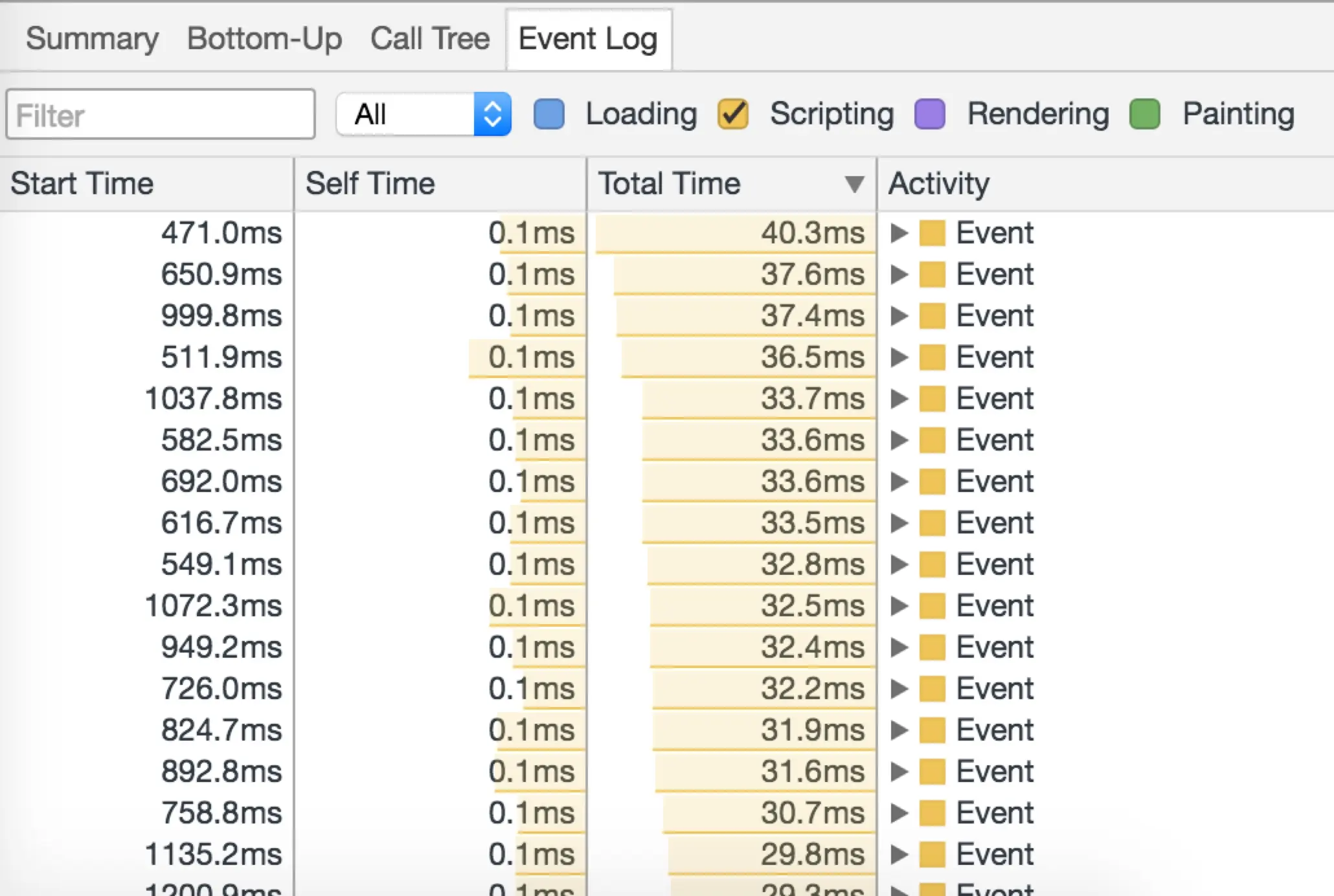Expand the 33.6ms Event at 582.5ms
The height and width of the screenshot is (896, 1334).
(x=898, y=440)
